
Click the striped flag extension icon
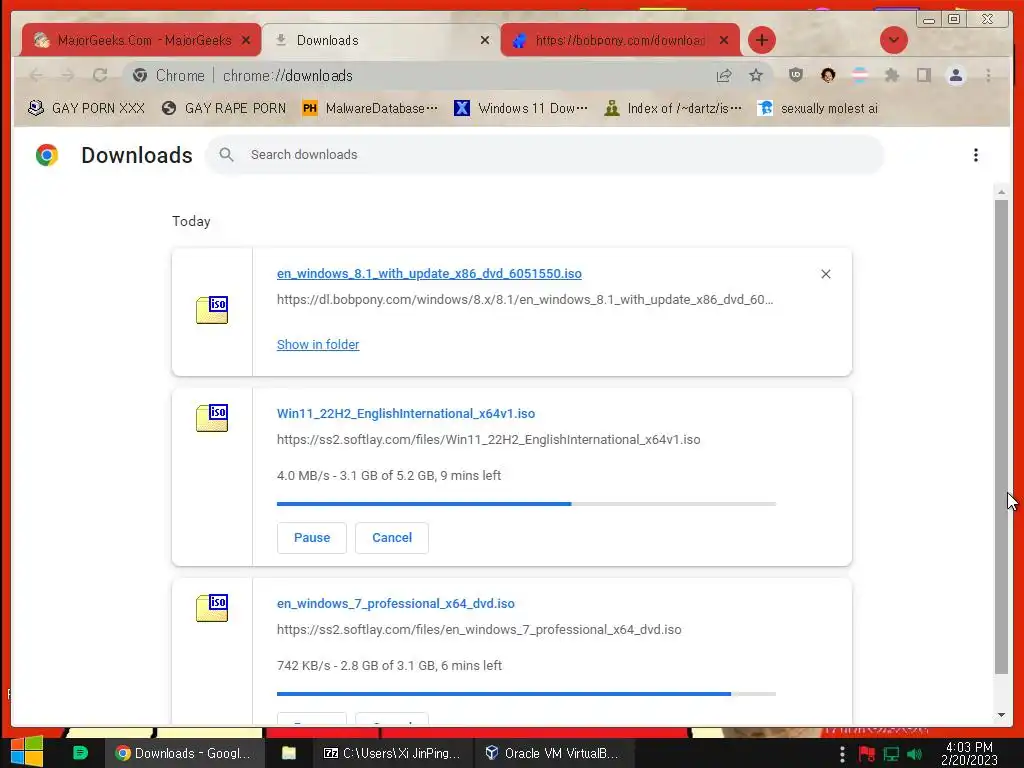point(860,75)
